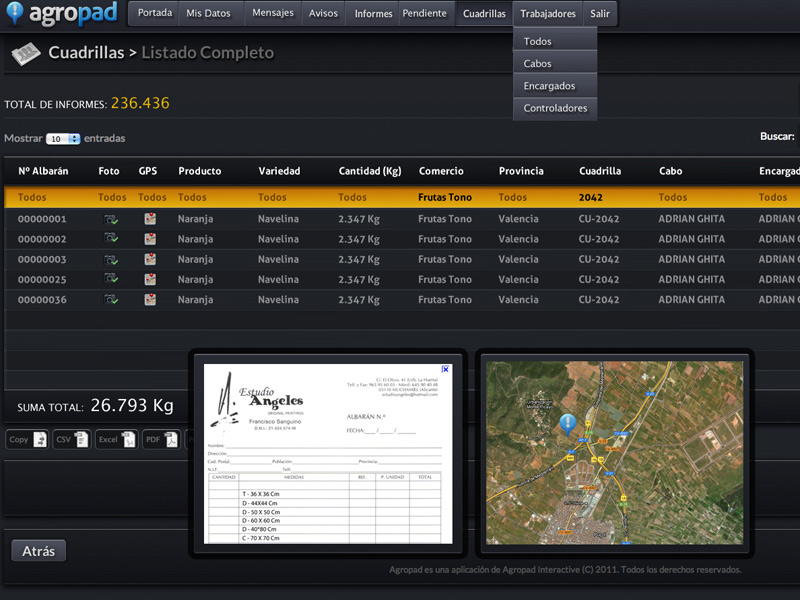Open the Mensajes navigation tab
This screenshot has width=800, height=600.
[273, 14]
